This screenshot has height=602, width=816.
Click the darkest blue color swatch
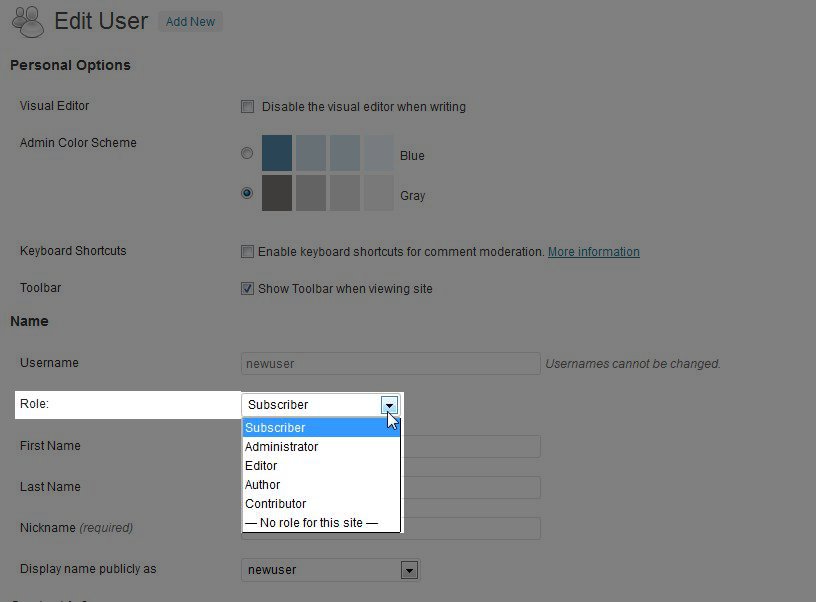coord(277,153)
